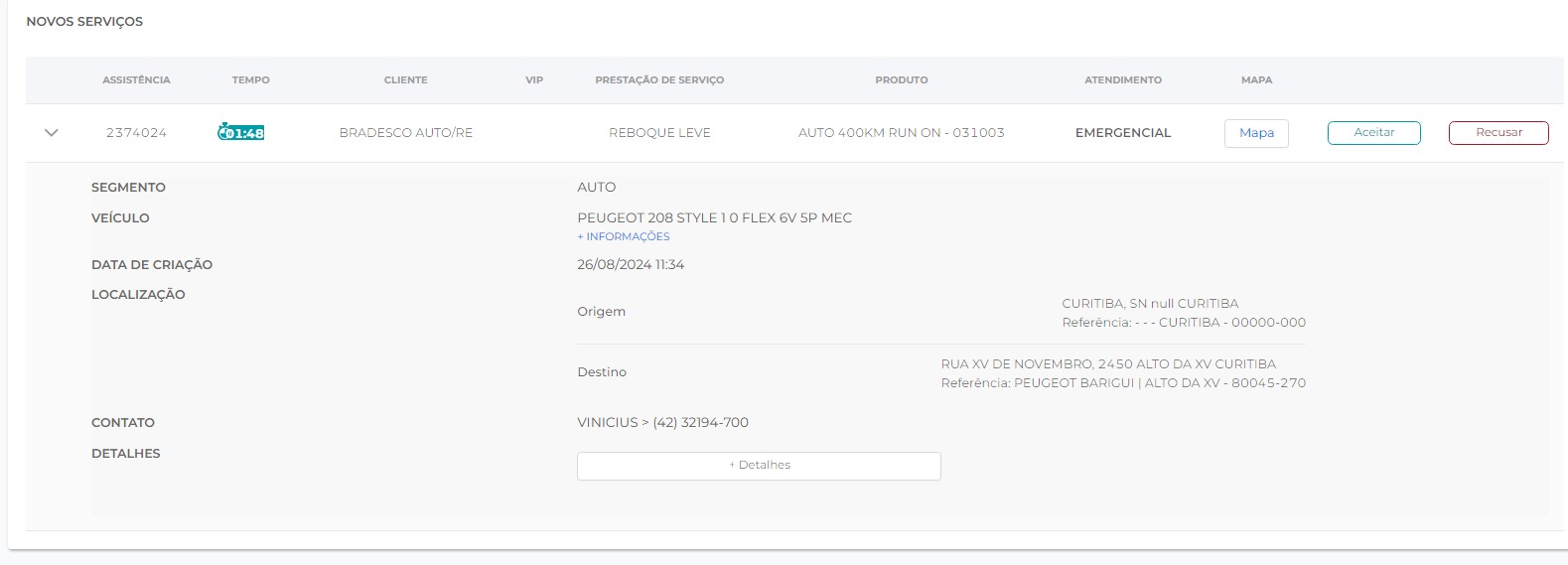This screenshot has width=1568, height=565.
Task: Click the PRESTAÇÃO DE SERVIÇO column header
Action: tap(659, 80)
